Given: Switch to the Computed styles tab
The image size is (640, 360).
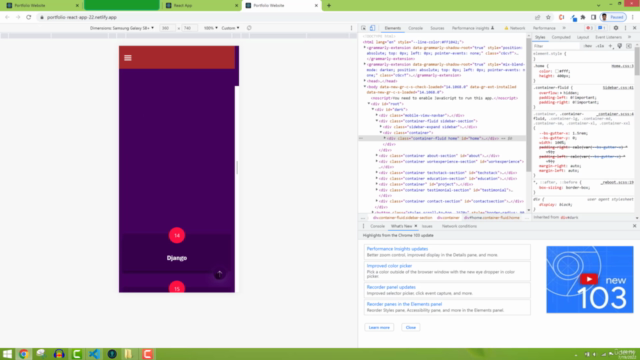Looking at the screenshot, I should pos(561,37).
